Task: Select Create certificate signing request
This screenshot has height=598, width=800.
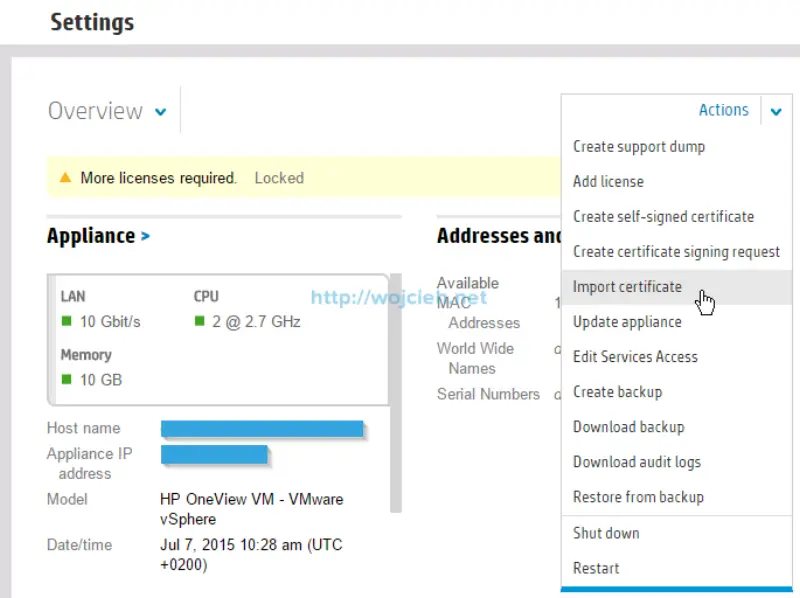Action: pos(677,252)
